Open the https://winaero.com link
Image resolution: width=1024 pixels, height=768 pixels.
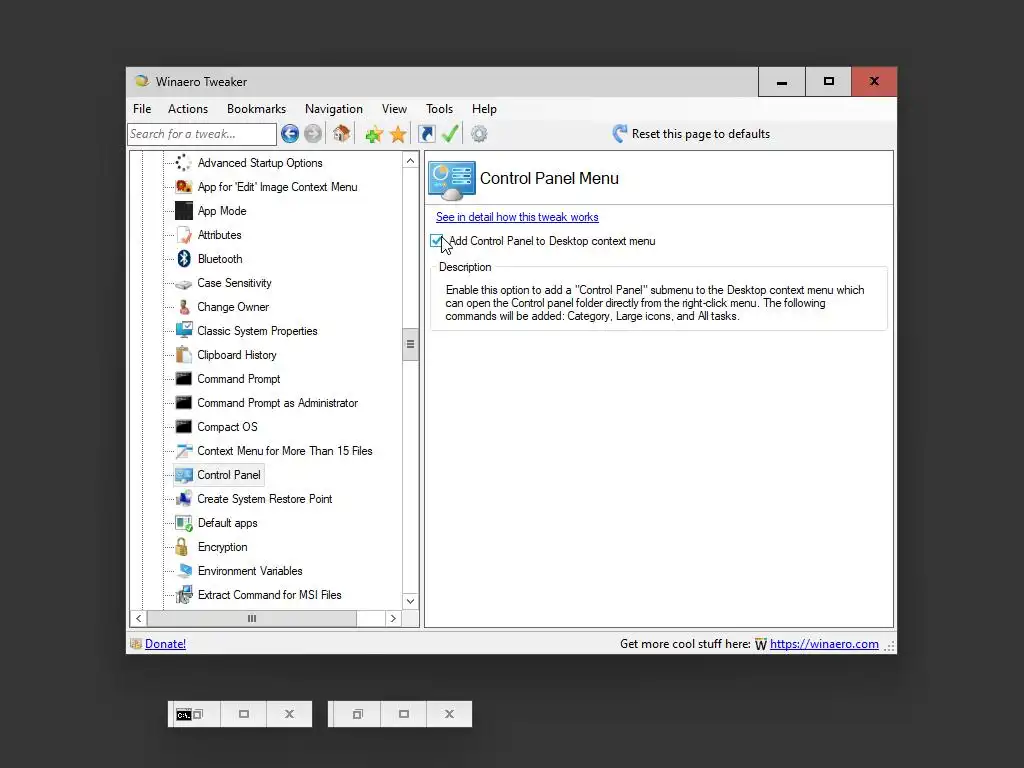coord(824,644)
